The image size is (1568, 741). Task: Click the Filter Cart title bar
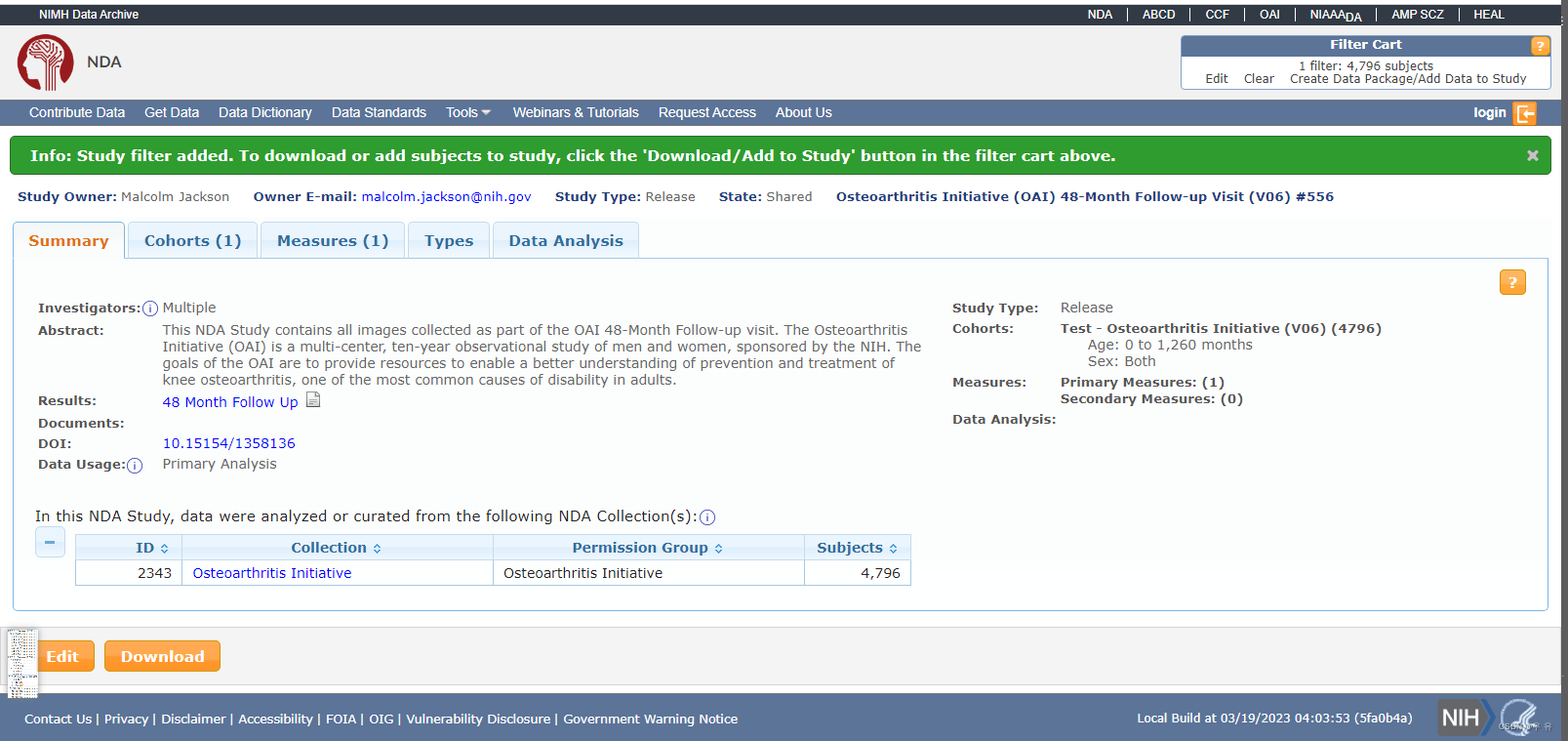point(1365,45)
